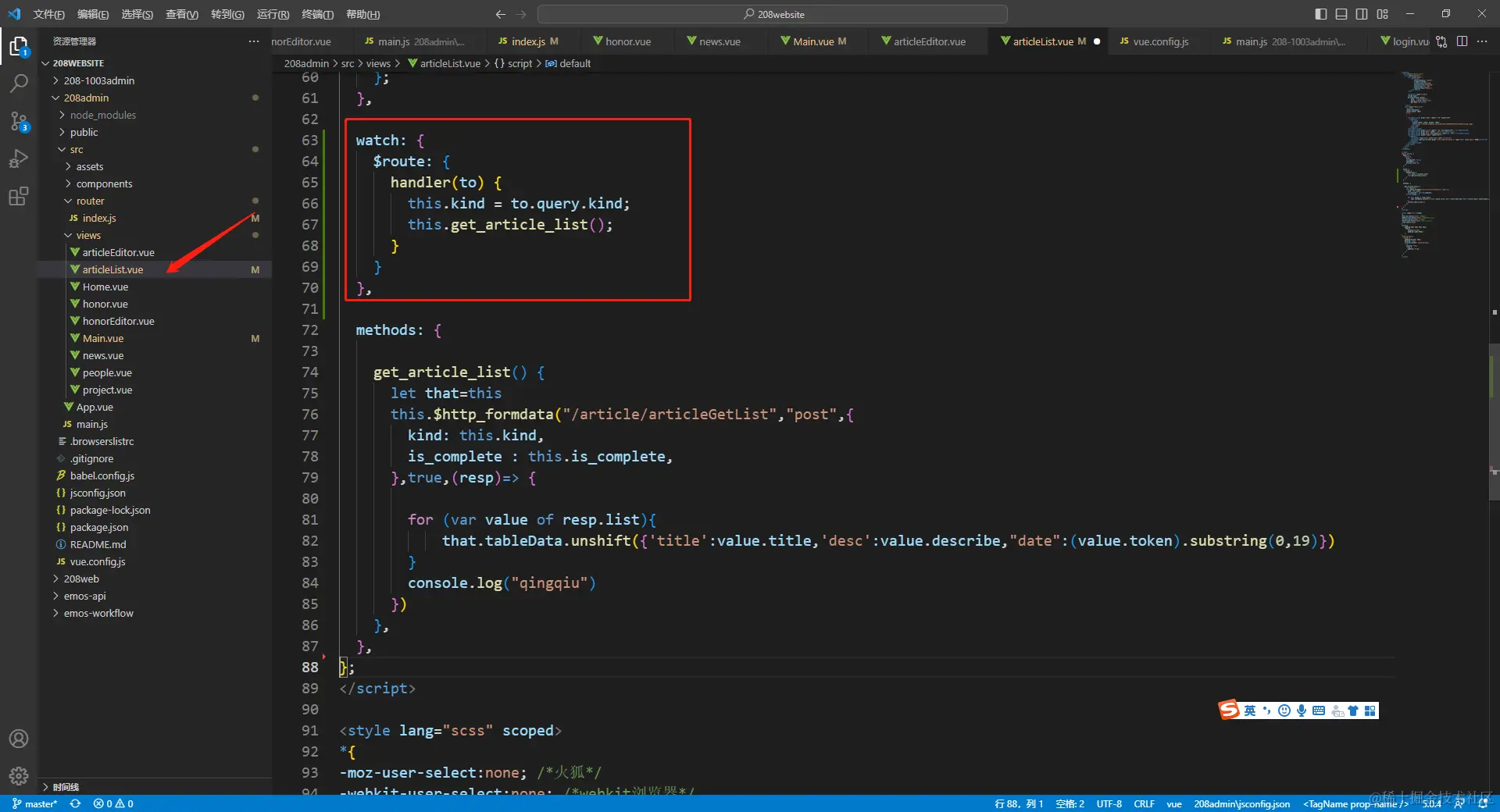This screenshot has height=812, width=1500.
Task: Toggle secondary side bar visibility
Action: coord(1362,14)
